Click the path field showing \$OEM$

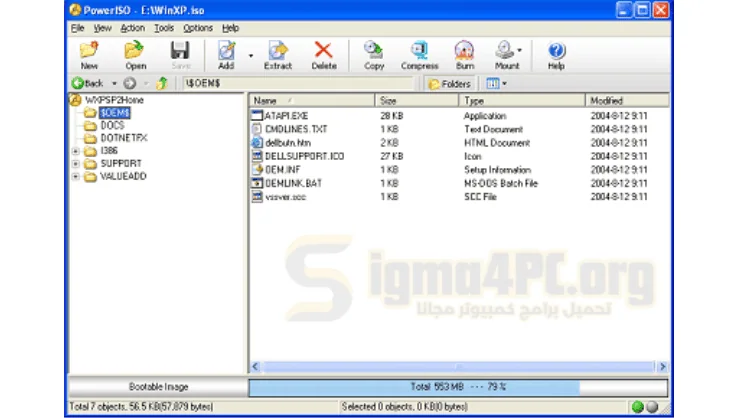(299, 83)
